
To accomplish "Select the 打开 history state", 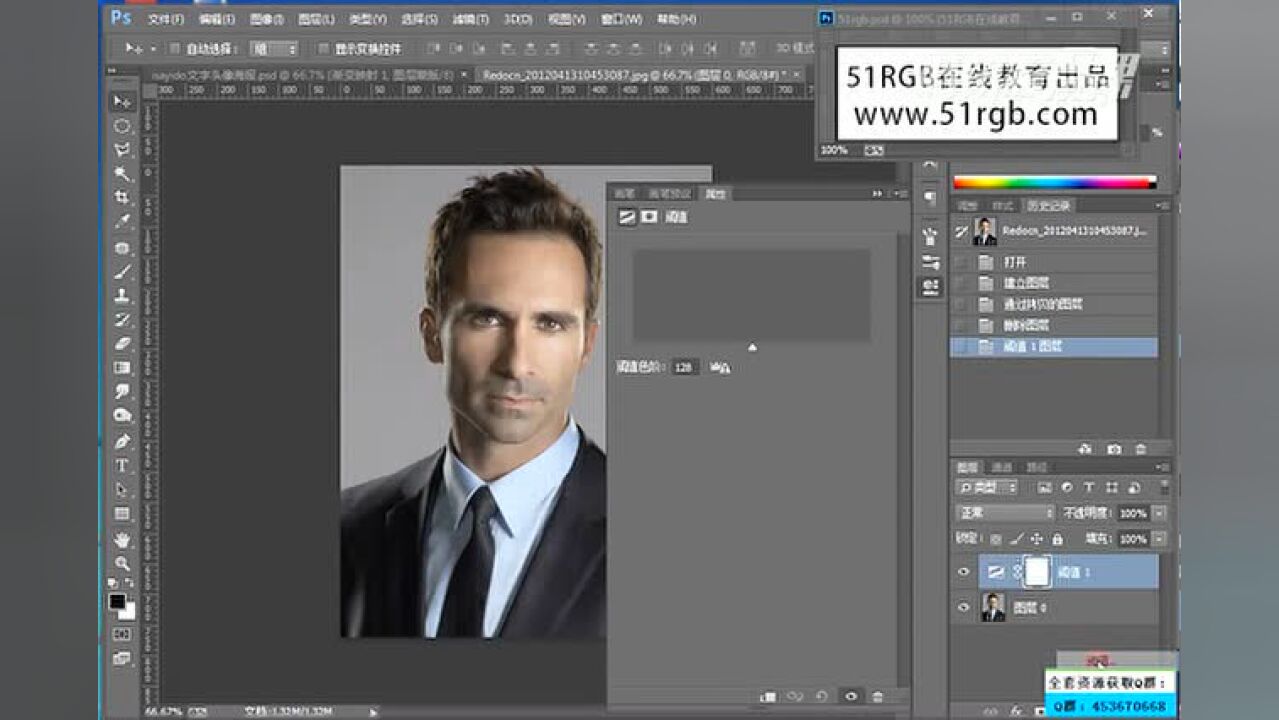I will click(x=1016, y=262).
